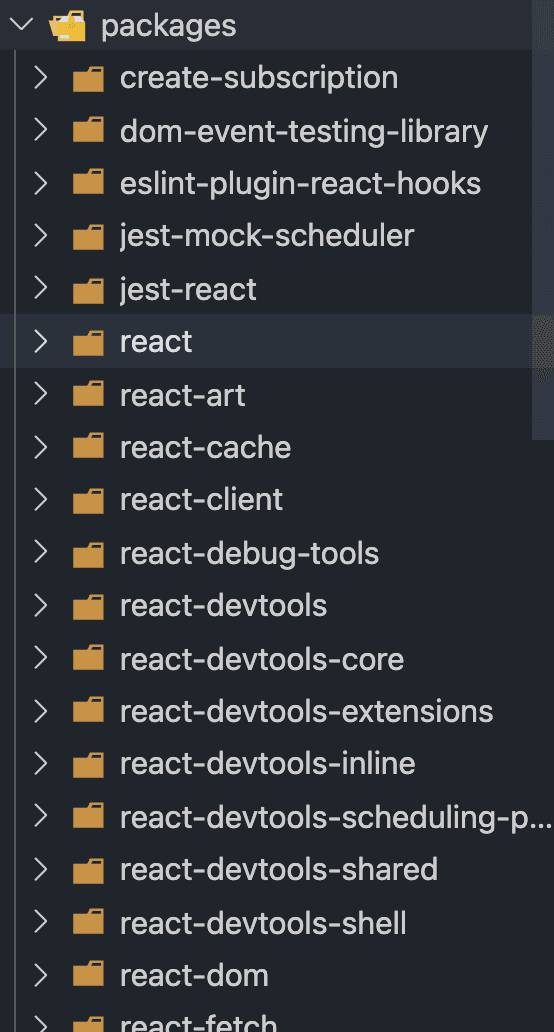This screenshot has width=554, height=1032.
Task: Collapse the packages folder chevron
Action: tap(20, 25)
